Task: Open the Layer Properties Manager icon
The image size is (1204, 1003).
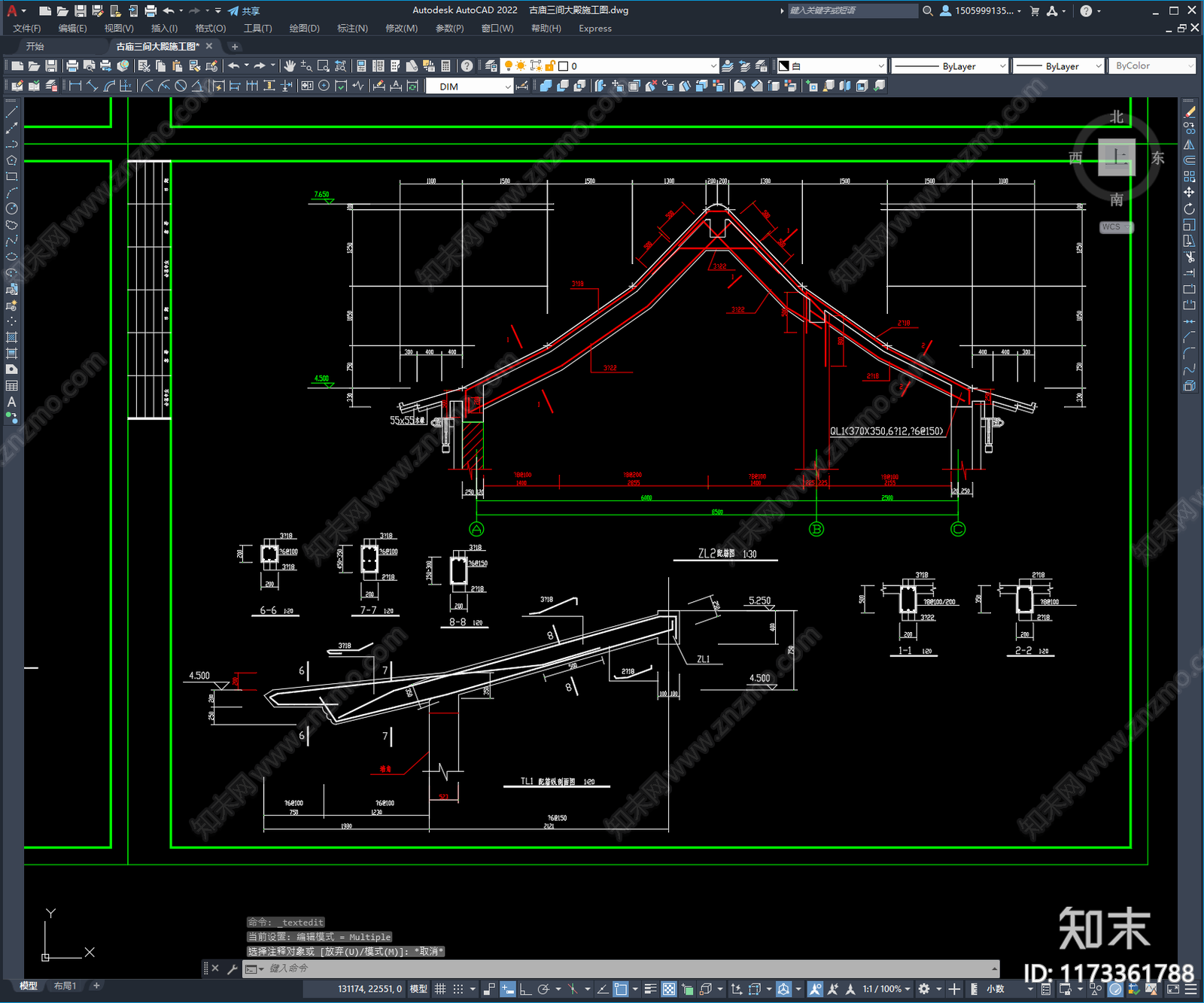Action: point(491,66)
